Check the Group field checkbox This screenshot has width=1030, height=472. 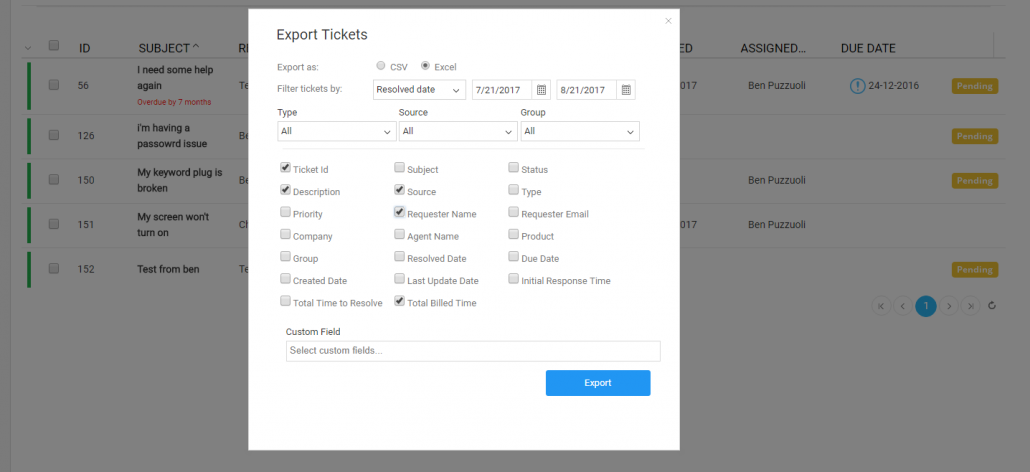coord(285,257)
